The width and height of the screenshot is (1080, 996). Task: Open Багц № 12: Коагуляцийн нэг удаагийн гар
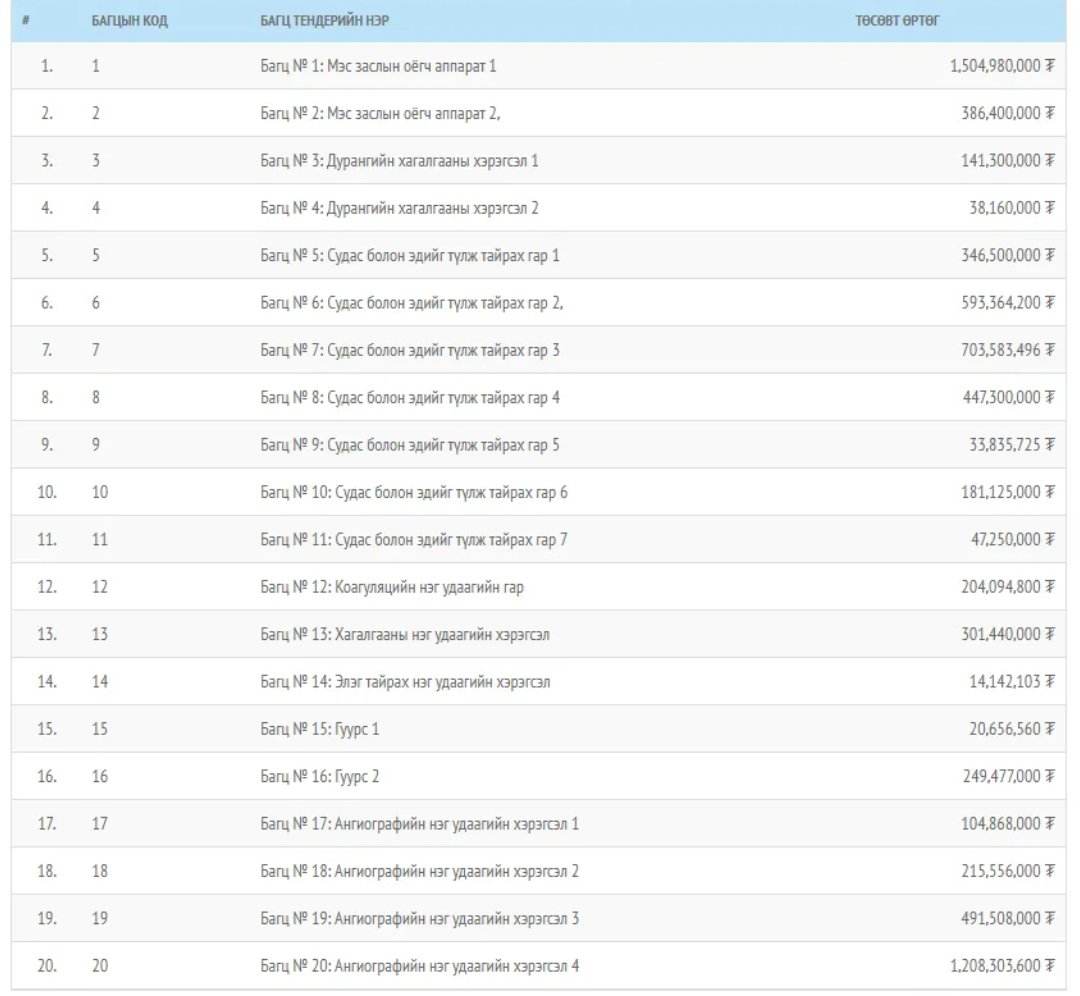[x=392, y=587]
